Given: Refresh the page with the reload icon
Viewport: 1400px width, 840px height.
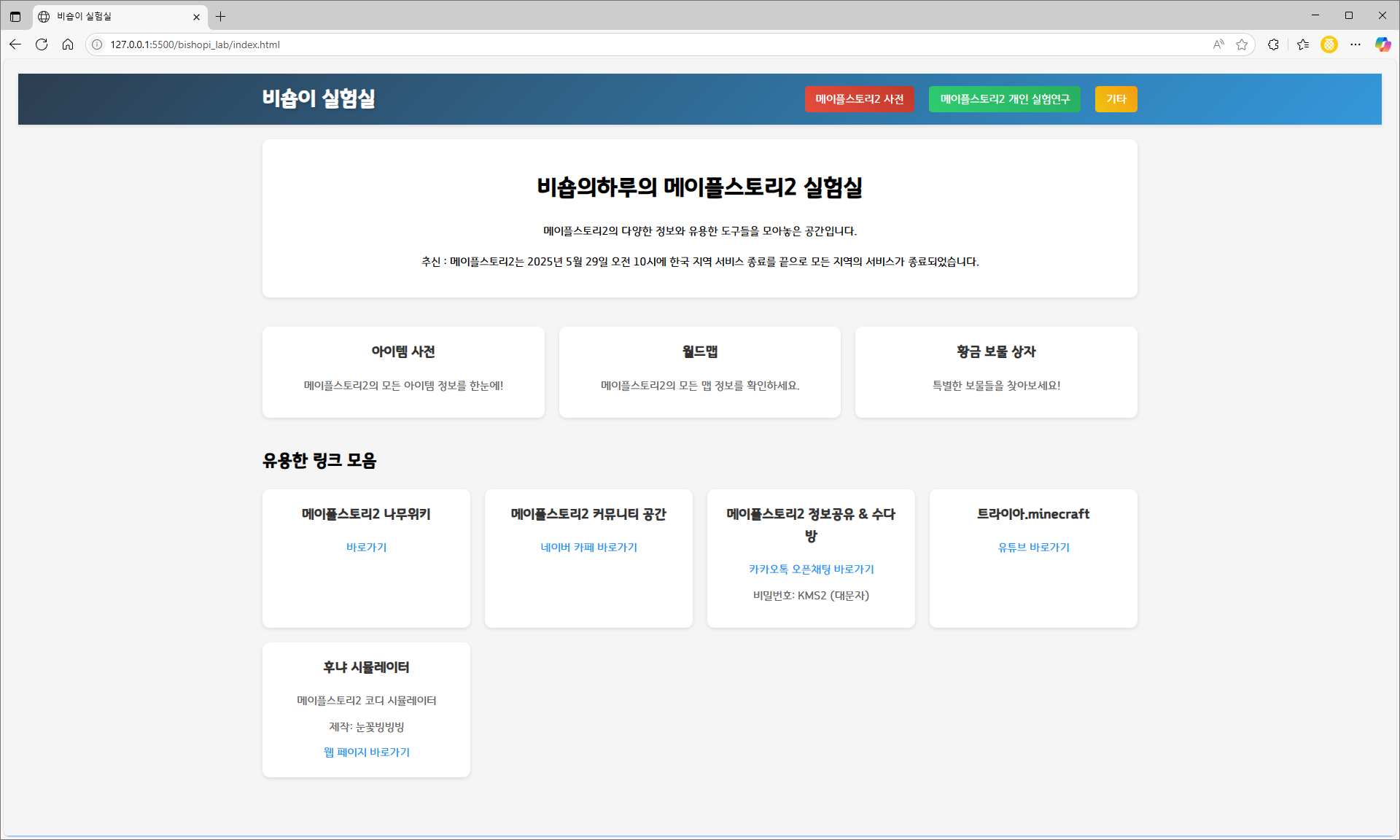Looking at the screenshot, I should (x=41, y=44).
